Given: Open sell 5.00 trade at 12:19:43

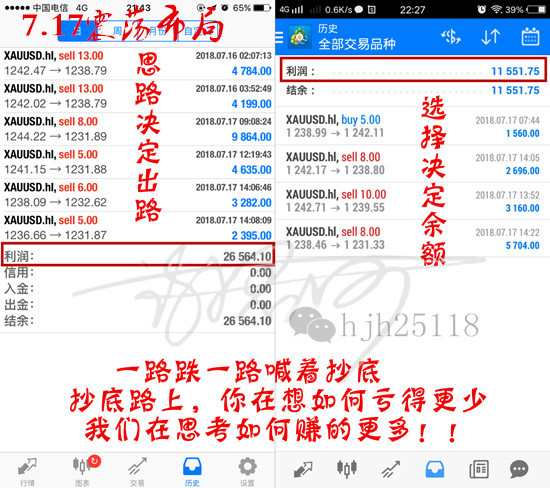Looking at the screenshot, I should coord(138,162).
